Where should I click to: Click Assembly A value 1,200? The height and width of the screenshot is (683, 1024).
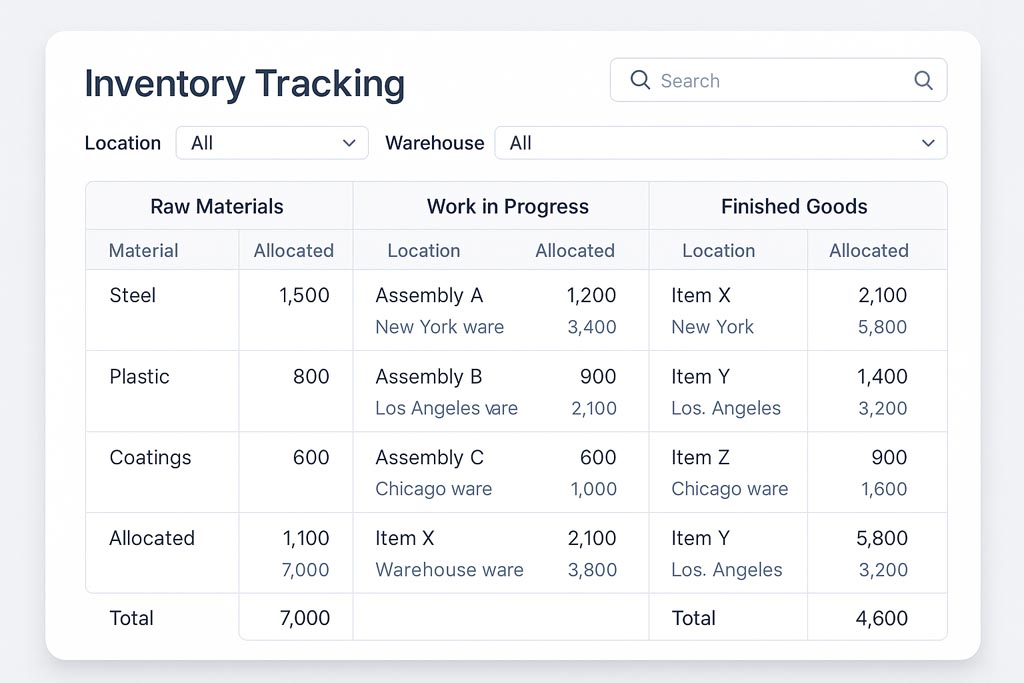[x=591, y=295]
